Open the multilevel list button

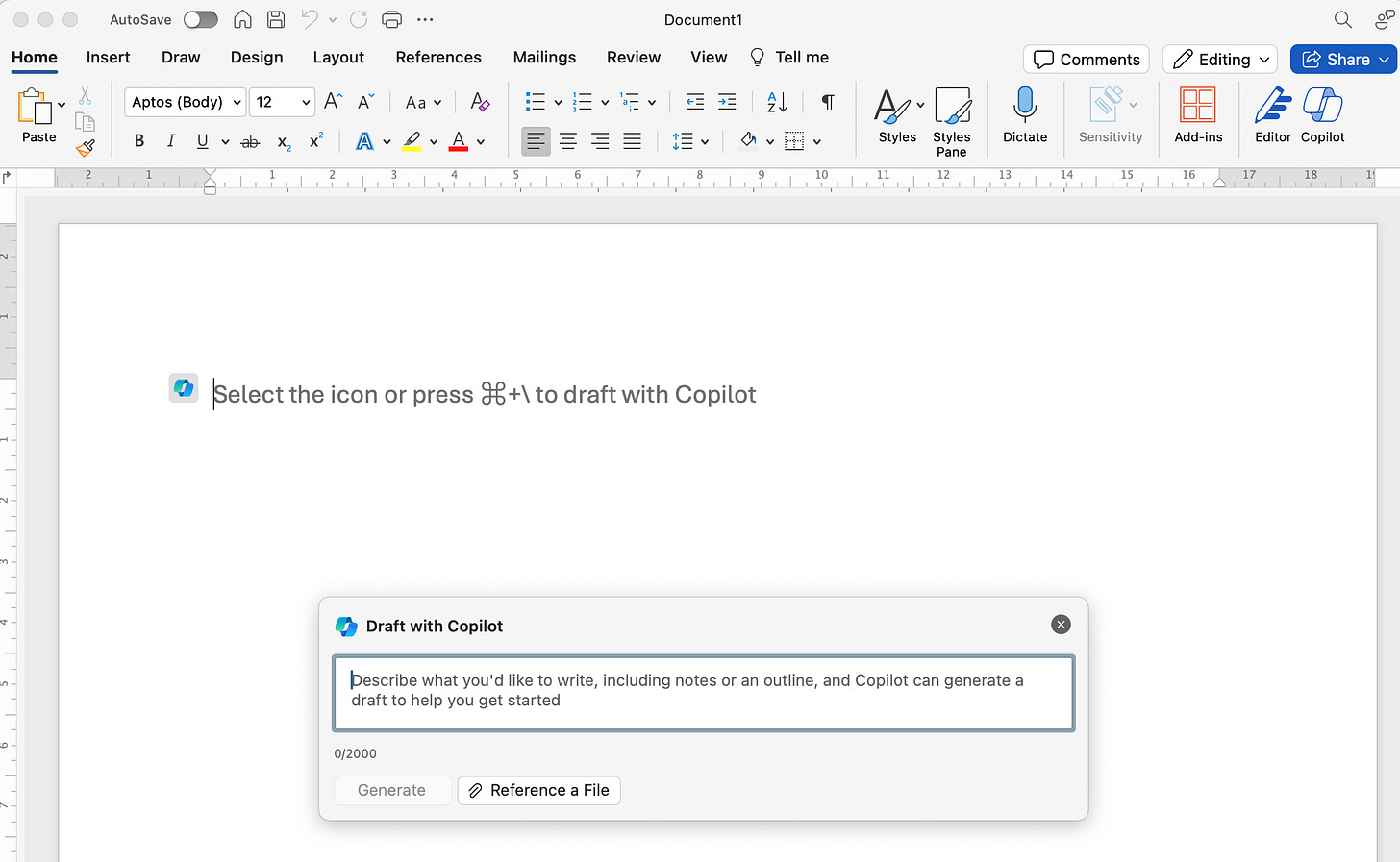[630, 102]
